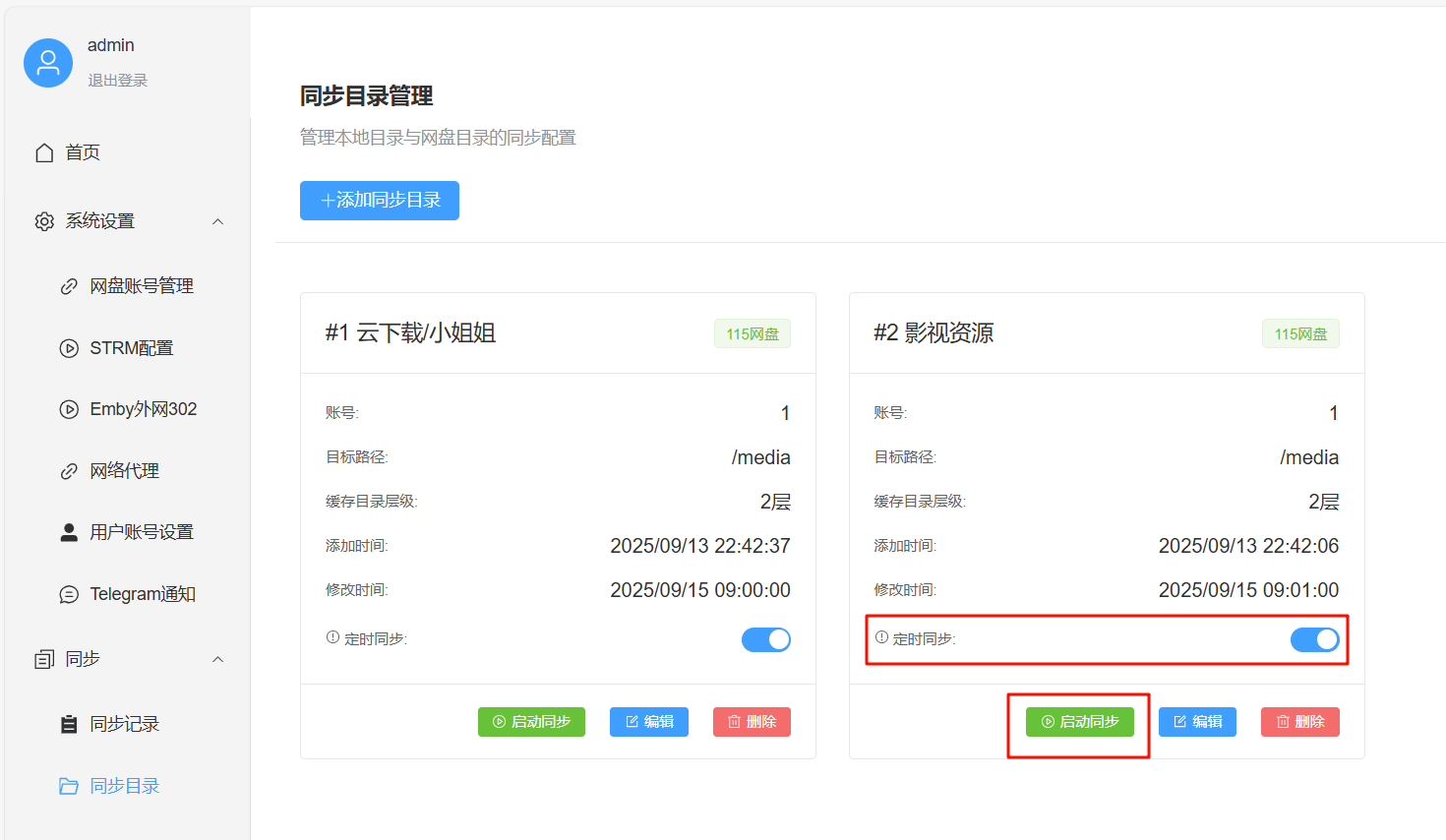Click the 添加同步目录 button
This screenshot has height=840, width=1446.
coord(380,200)
